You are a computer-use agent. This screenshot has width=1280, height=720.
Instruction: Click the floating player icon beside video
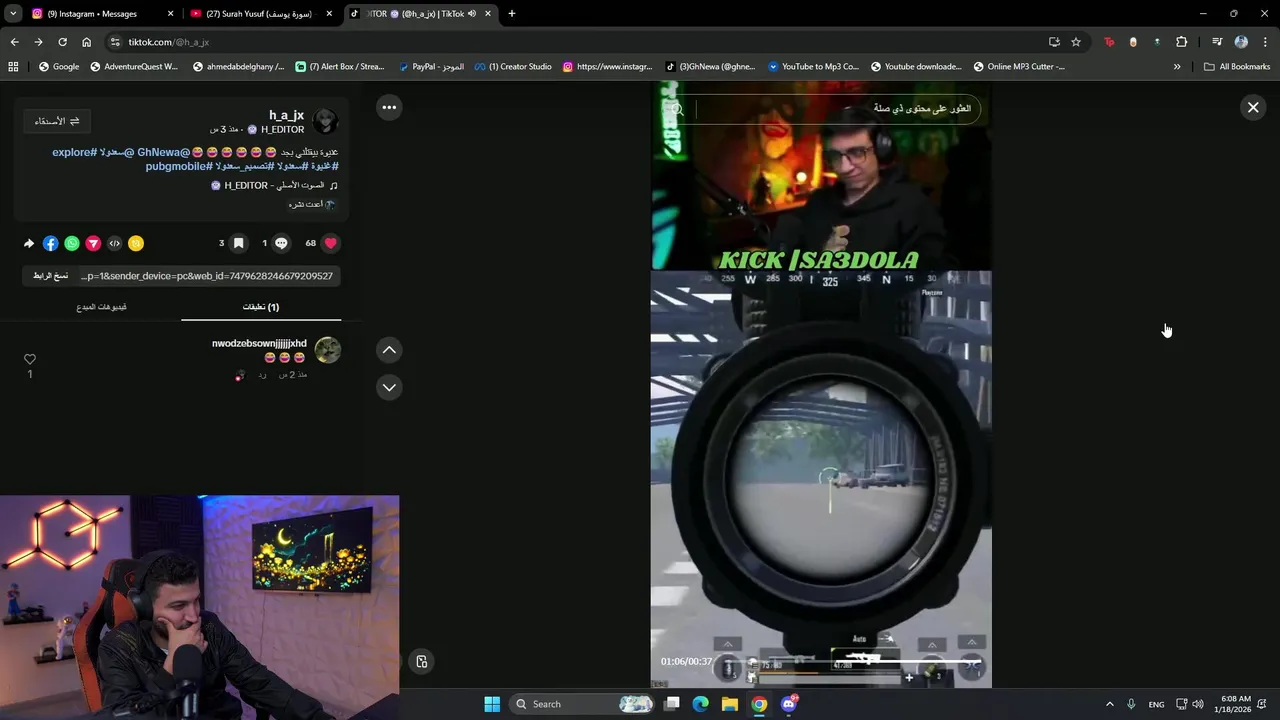pyautogui.click(x=421, y=661)
